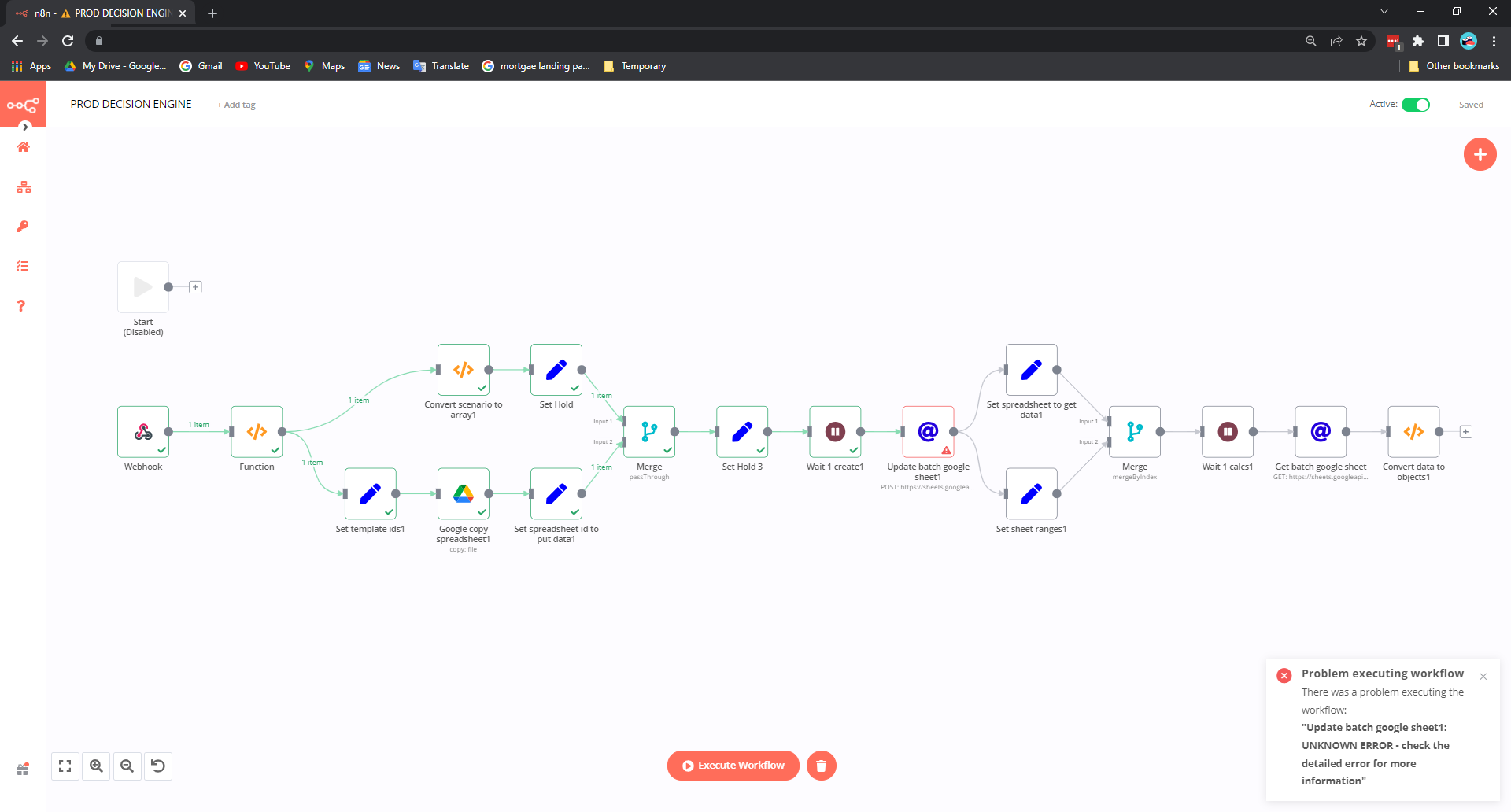Add node after Start node plus
This screenshot has height=812, width=1511.
196,287
